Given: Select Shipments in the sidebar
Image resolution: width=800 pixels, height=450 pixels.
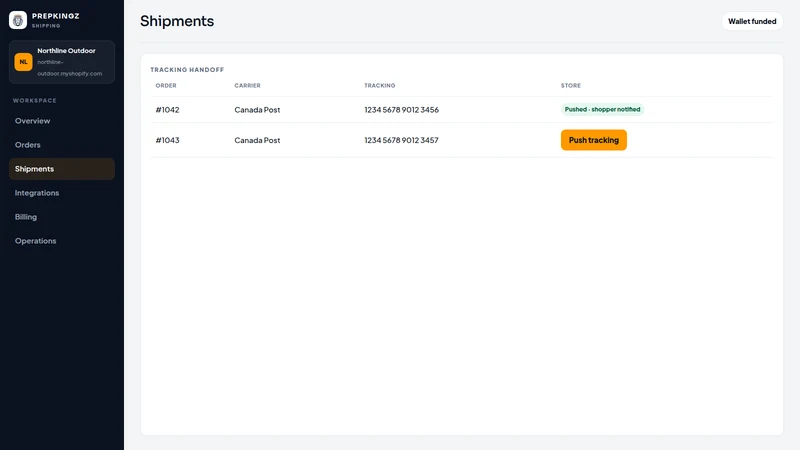Looking at the screenshot, I should click(62, 169).
